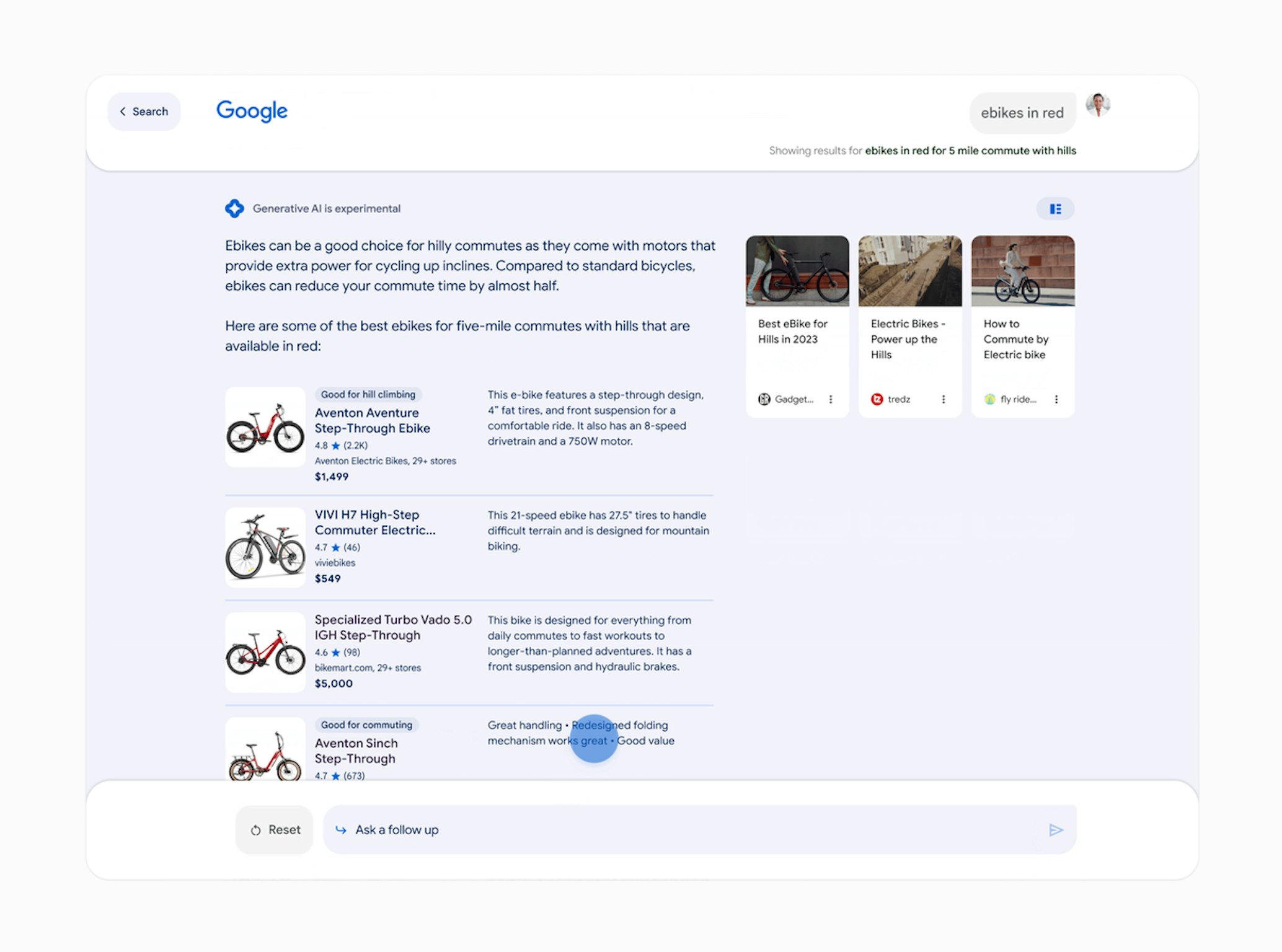Screen dimensions: 1282x952
Task: Click the fly ride source favicon
Action: coord(990,399)
